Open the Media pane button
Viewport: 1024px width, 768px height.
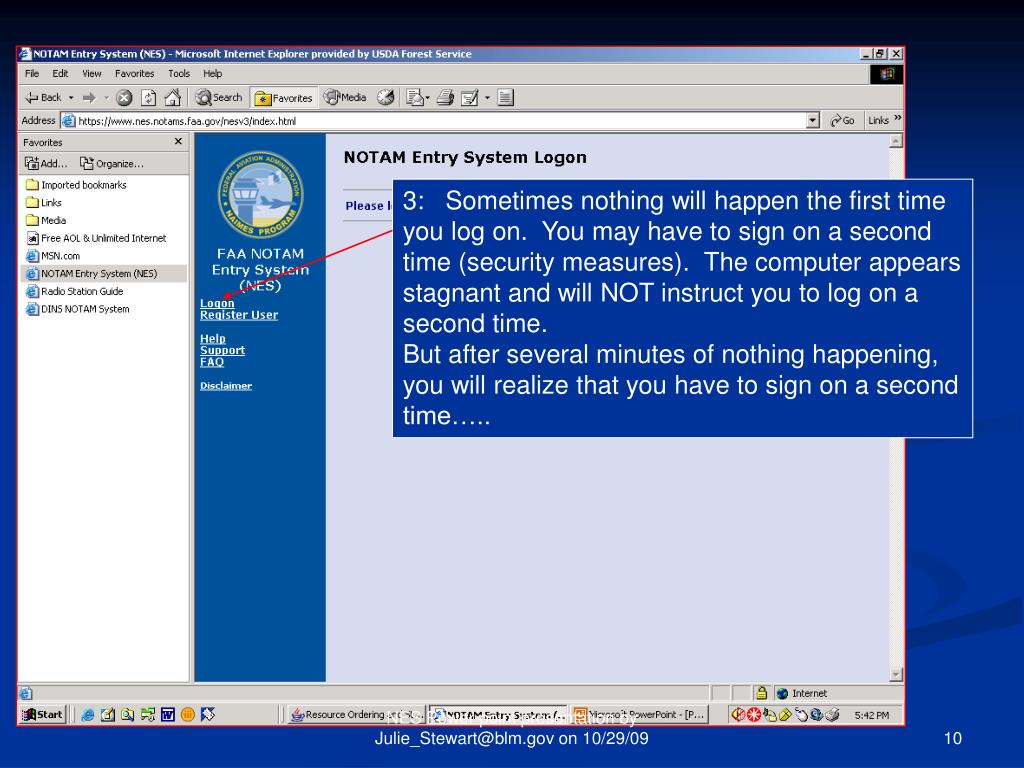(345, 98)
